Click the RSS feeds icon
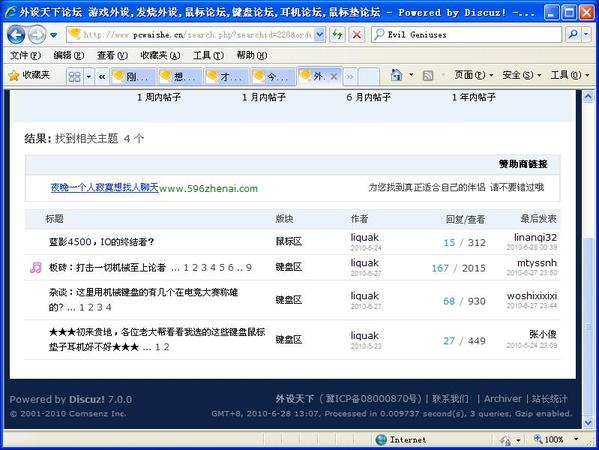The image size is (599, 450). coord(428,76)
